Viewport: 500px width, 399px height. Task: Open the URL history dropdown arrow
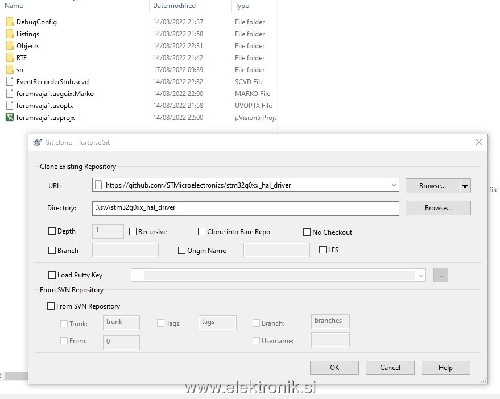(394, 185)
